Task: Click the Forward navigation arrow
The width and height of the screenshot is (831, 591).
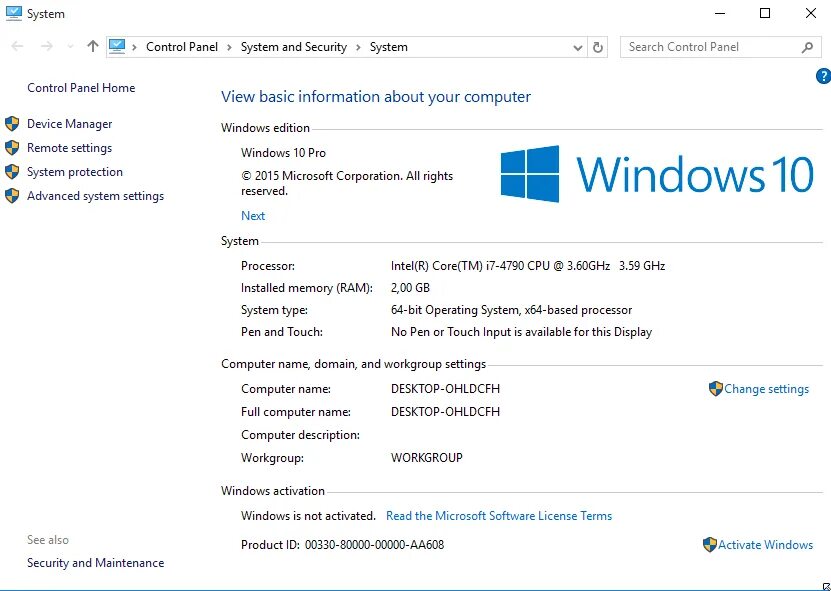Action: [x=47, y=47]
